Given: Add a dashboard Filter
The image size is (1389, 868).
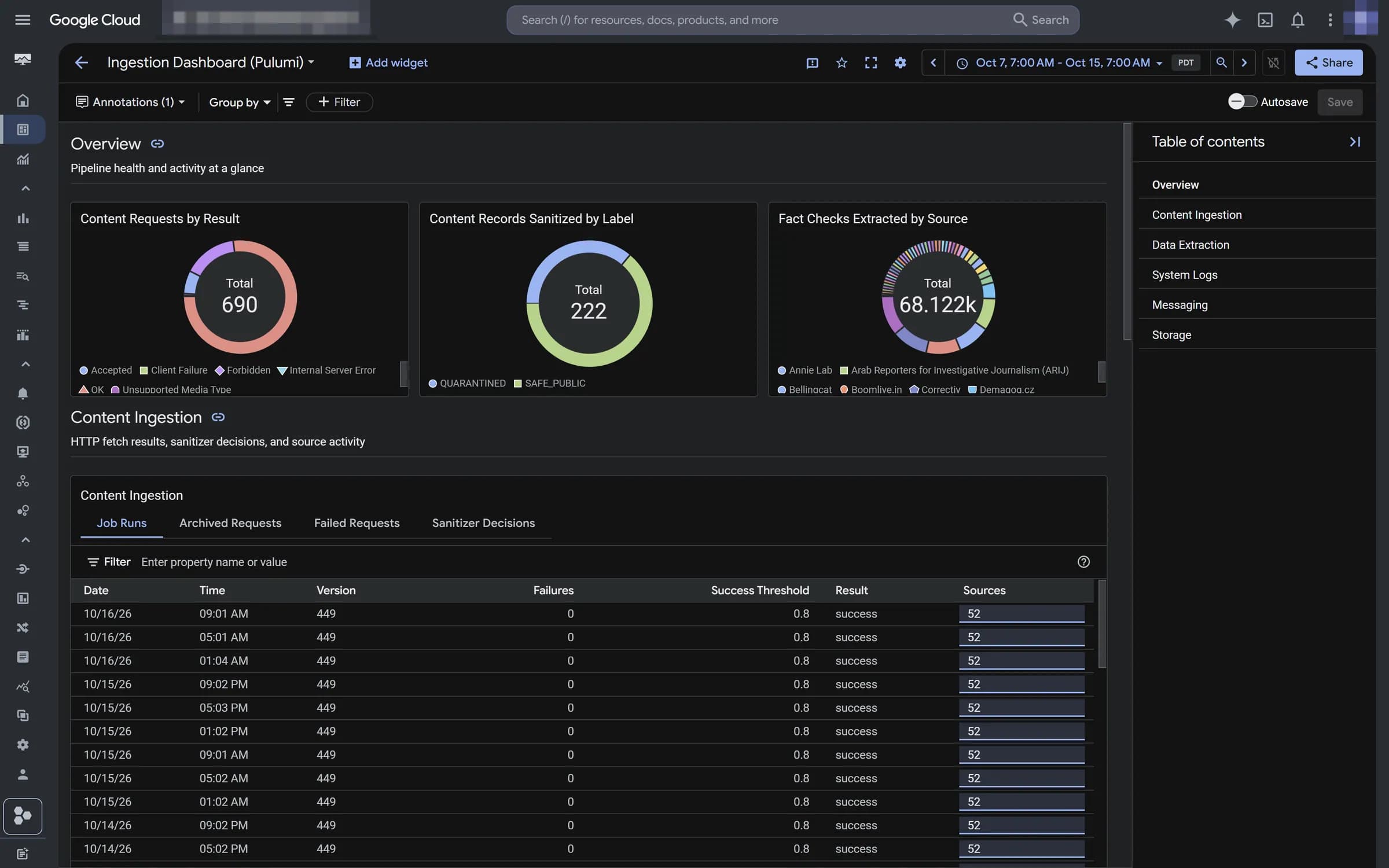Looking at the screenshot, I should coord(339,102).
